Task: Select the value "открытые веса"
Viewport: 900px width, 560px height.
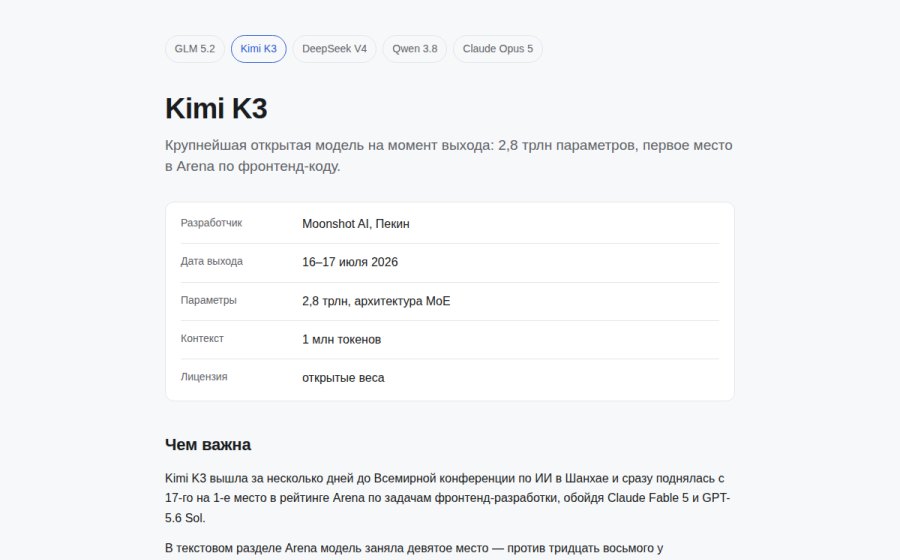Action: pyautogui.click(x=343, y=378)
